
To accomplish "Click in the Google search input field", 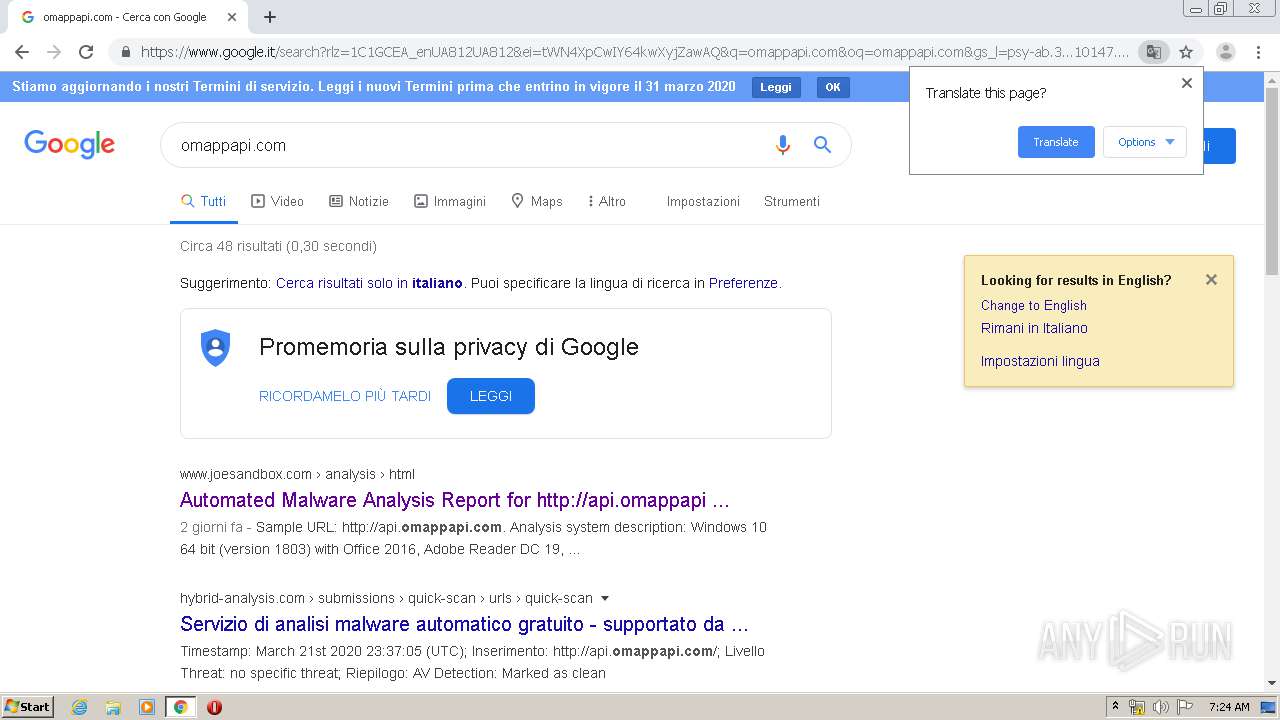I will pos(470,145).
